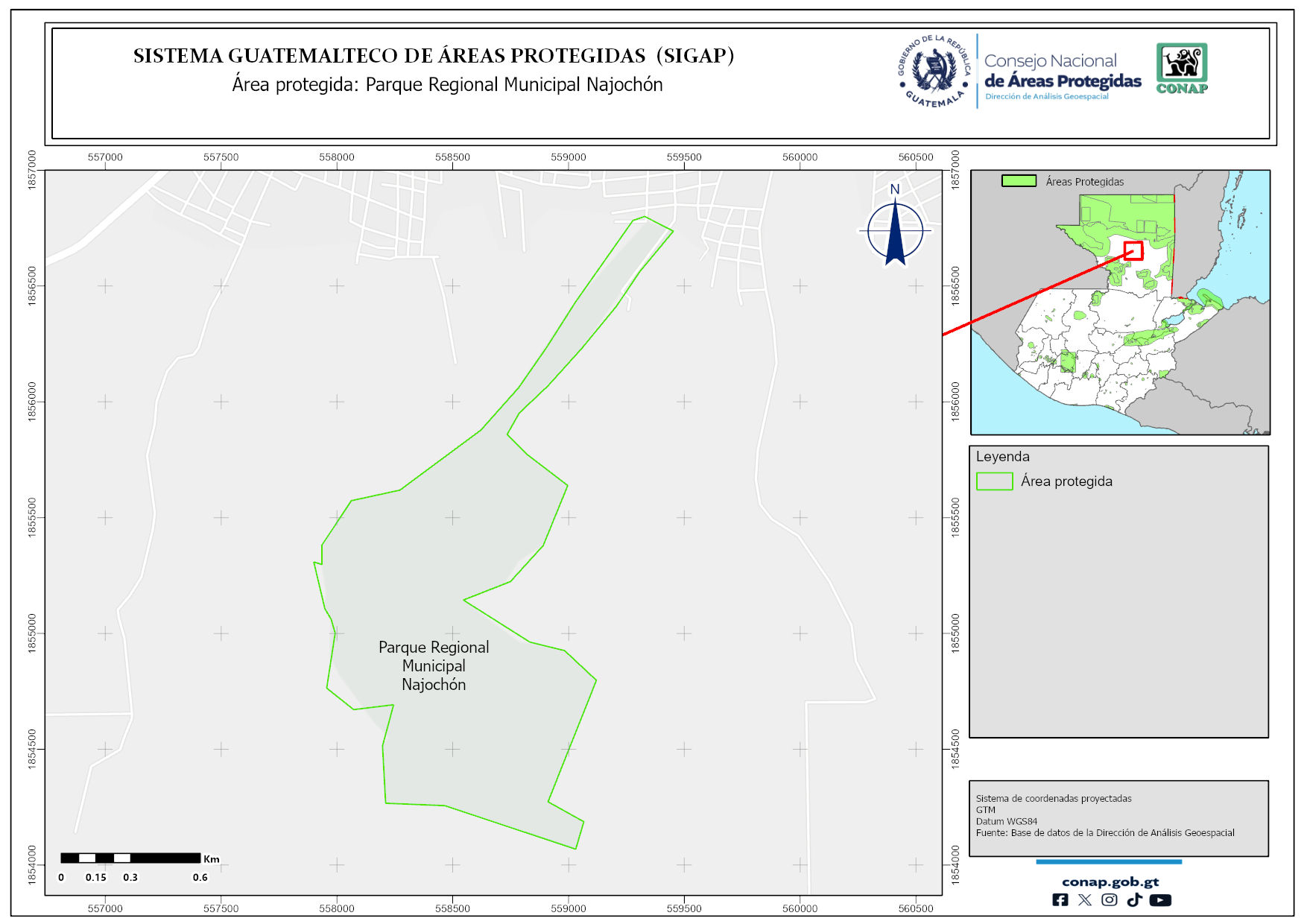Click the red locator square on inset map
This screenshot has height=924, width=1307.
pos(1133,250)
